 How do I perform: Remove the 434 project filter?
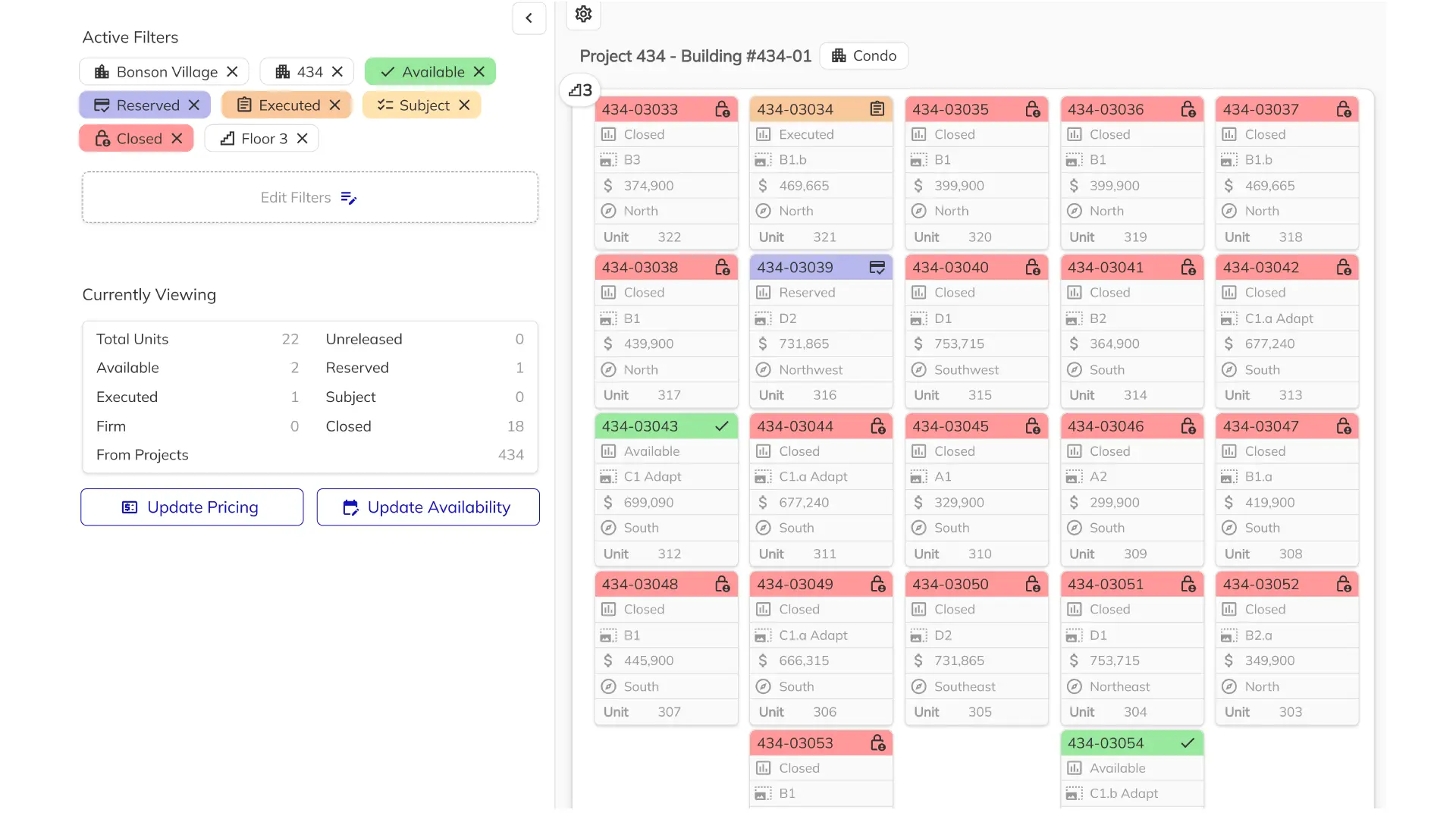click(x=337, y=72)
